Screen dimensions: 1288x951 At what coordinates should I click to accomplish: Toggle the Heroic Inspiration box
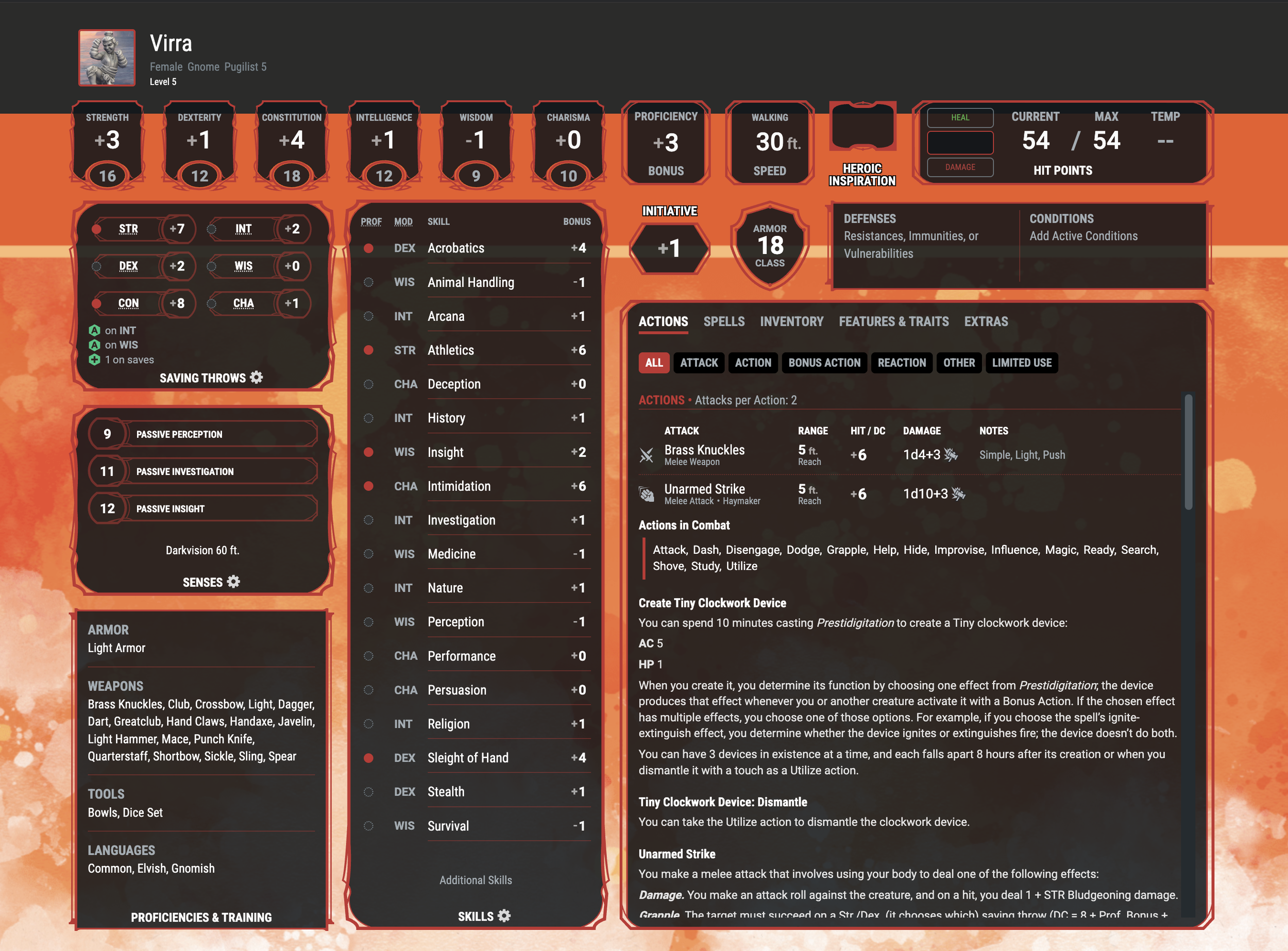[x=862, y=127]
